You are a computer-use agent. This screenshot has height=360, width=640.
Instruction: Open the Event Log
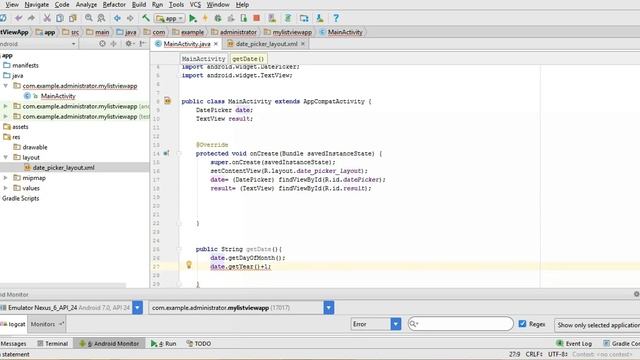(574, 344)
